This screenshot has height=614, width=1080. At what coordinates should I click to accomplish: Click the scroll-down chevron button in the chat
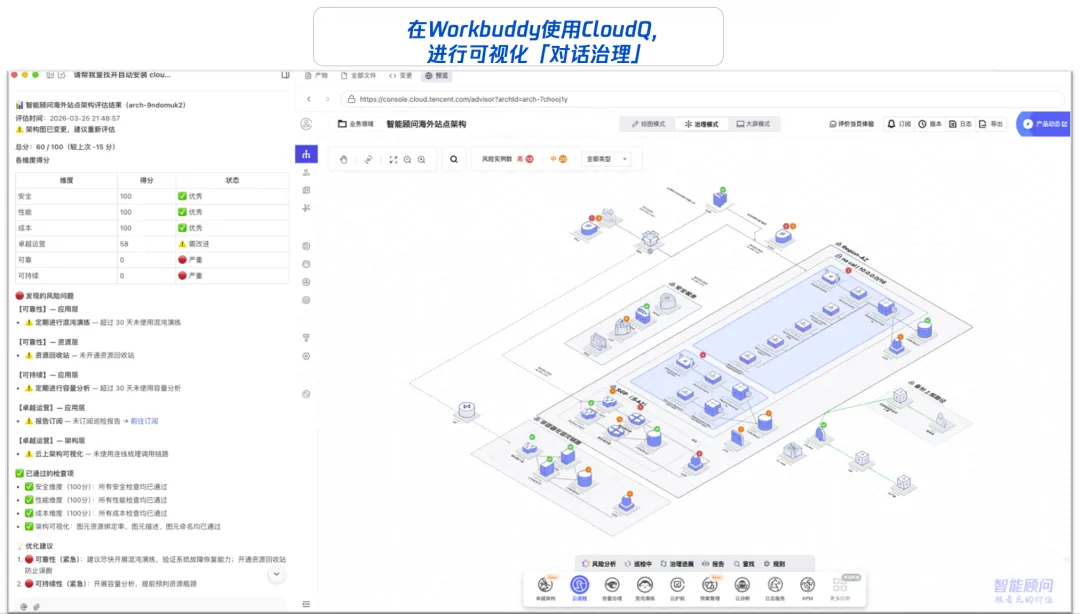pyautogui.click(x=276, y=574)
